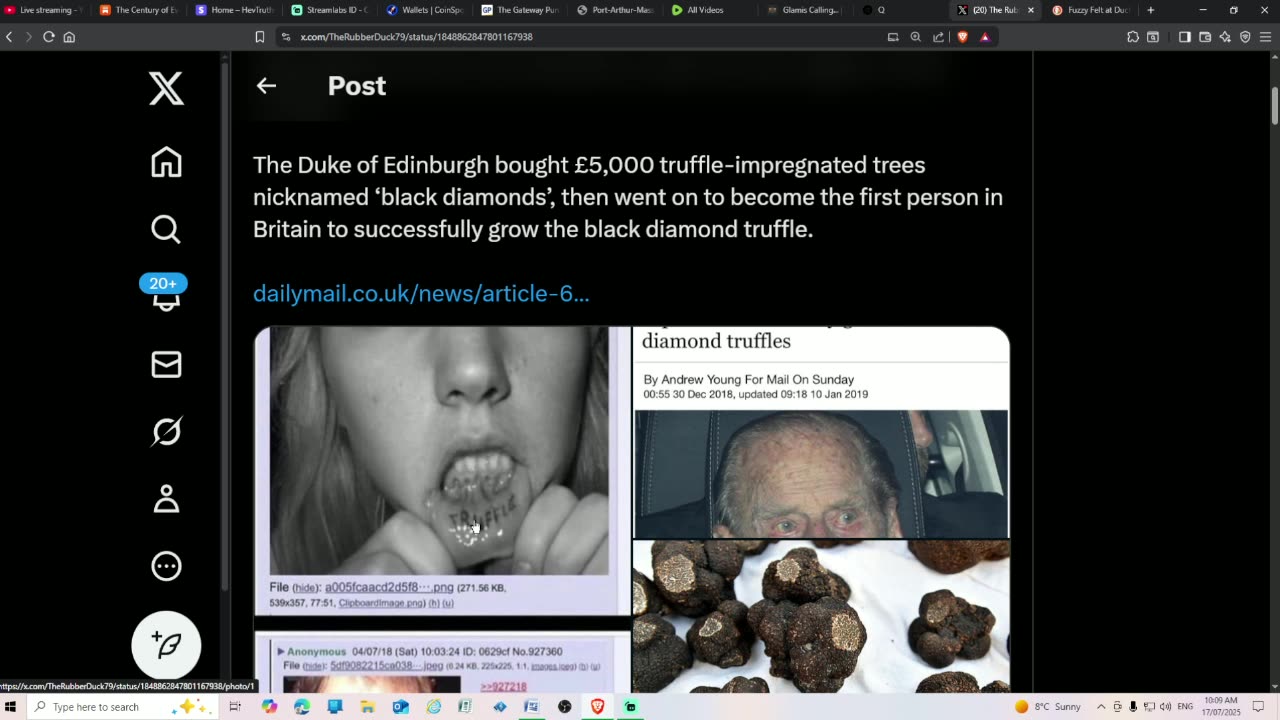Click browser back navigation arrow
Image resolution: width=1280 pixels, height=720 pixels.
9,37
